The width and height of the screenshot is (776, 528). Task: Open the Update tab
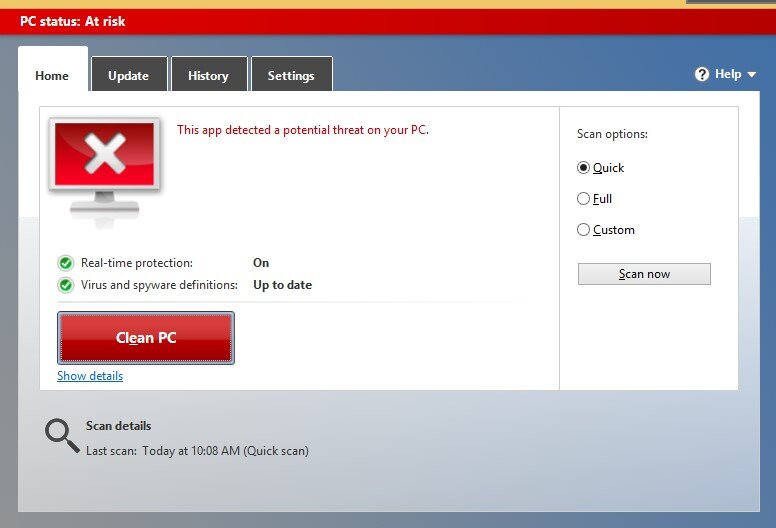click(129, 74)
